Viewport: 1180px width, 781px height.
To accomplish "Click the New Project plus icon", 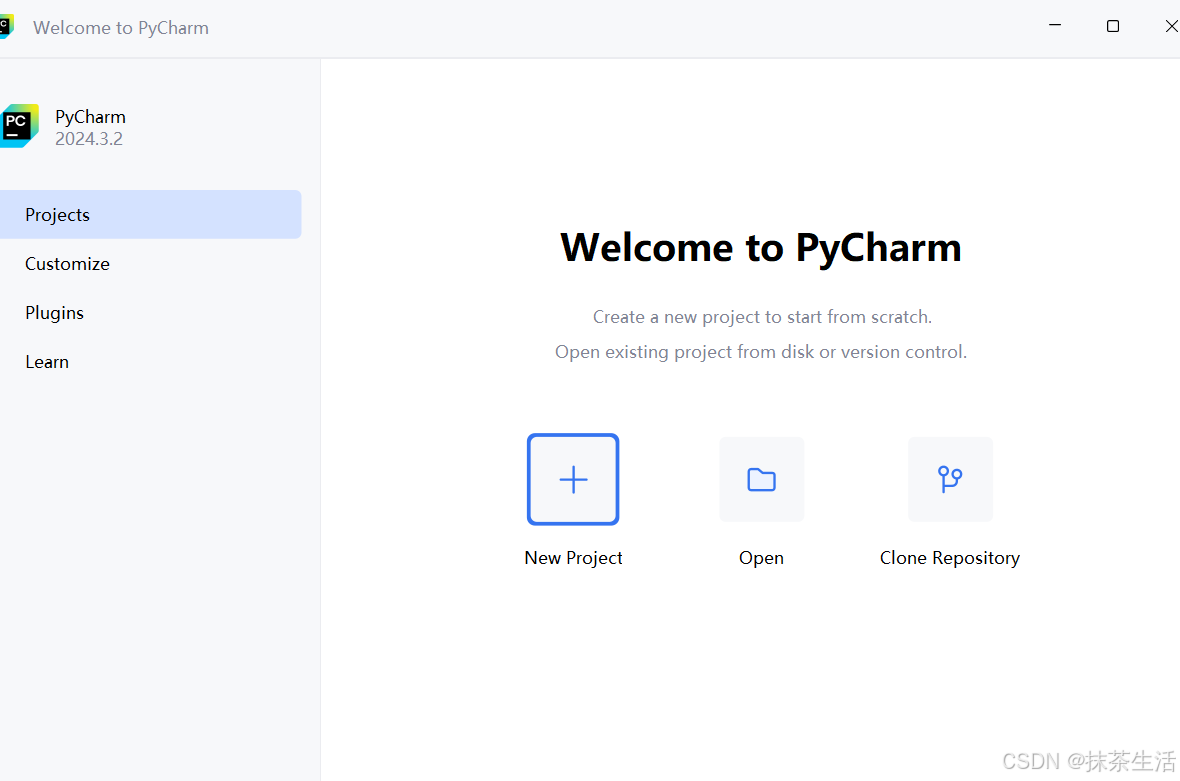I will point(573,479).
